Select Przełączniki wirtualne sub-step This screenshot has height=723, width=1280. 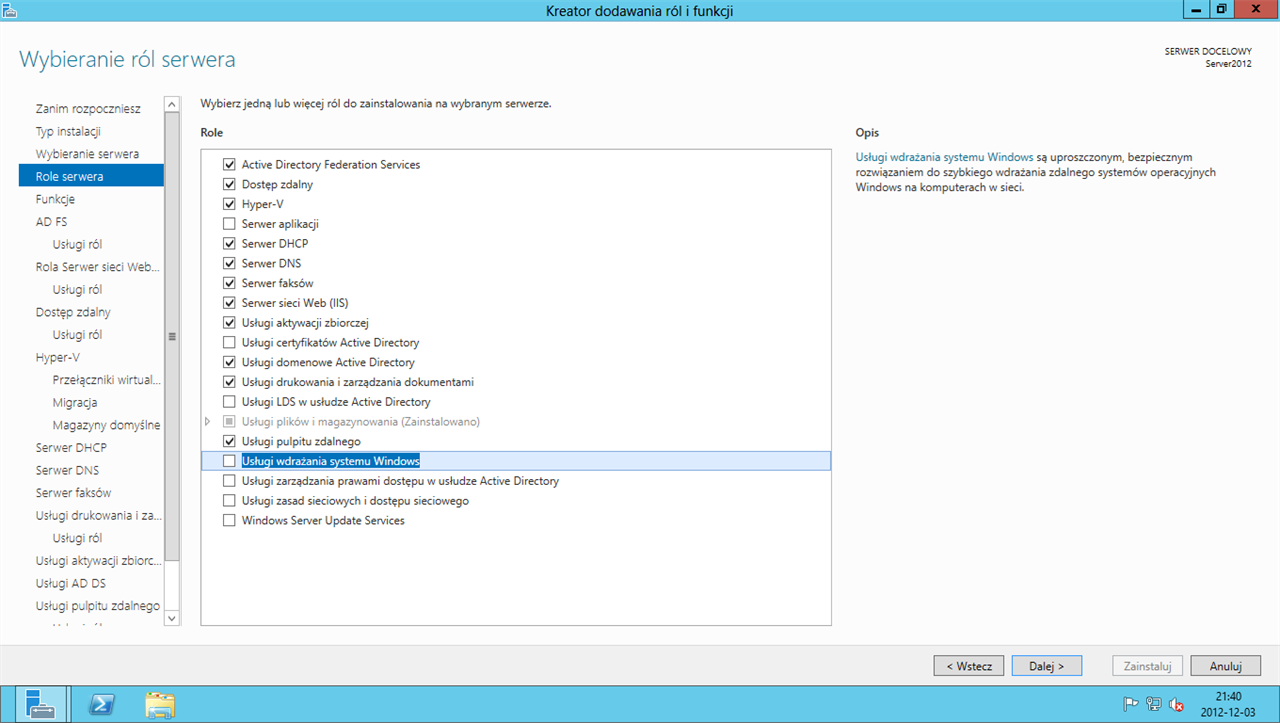tap(106, 380)
